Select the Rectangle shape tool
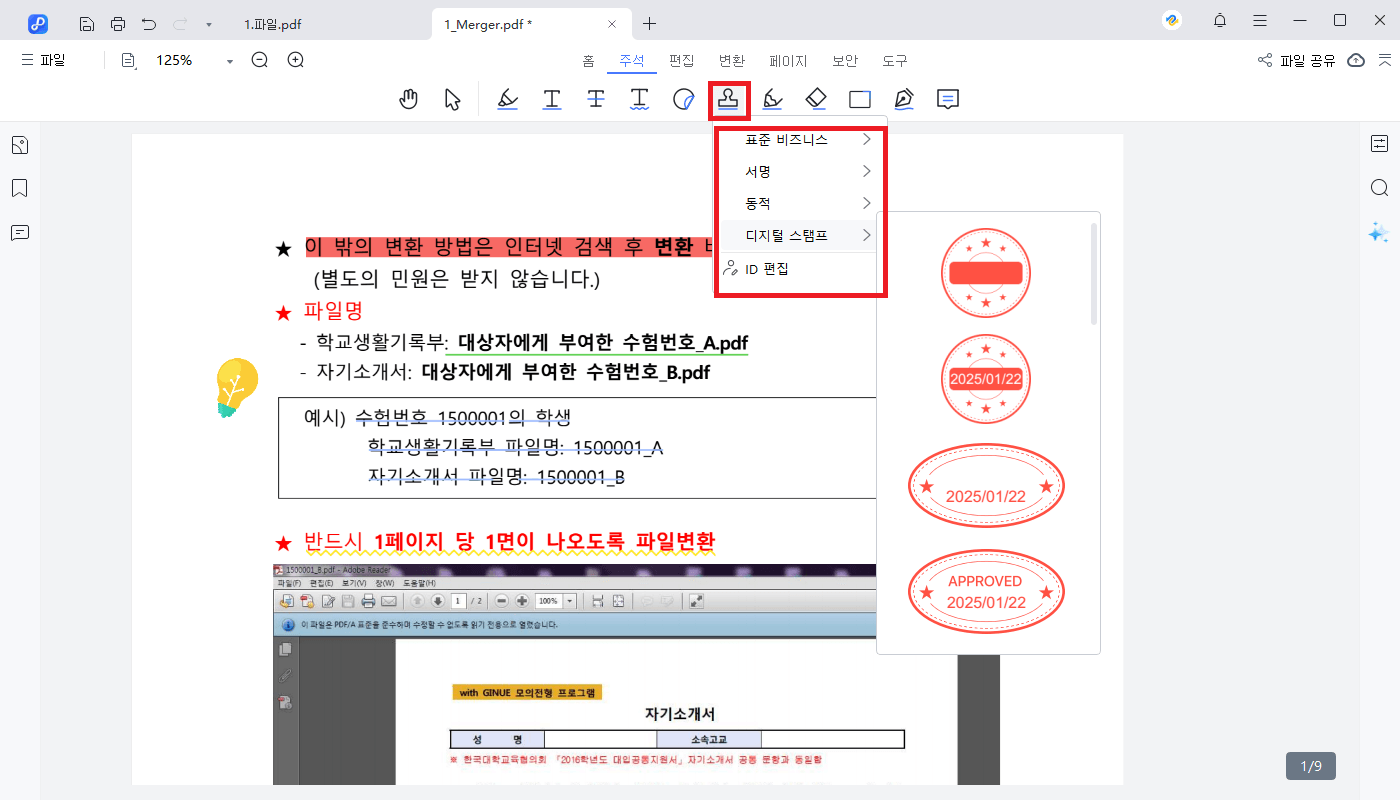The height and width of the screenshot is (800, 1400). [x=860, y=99]
